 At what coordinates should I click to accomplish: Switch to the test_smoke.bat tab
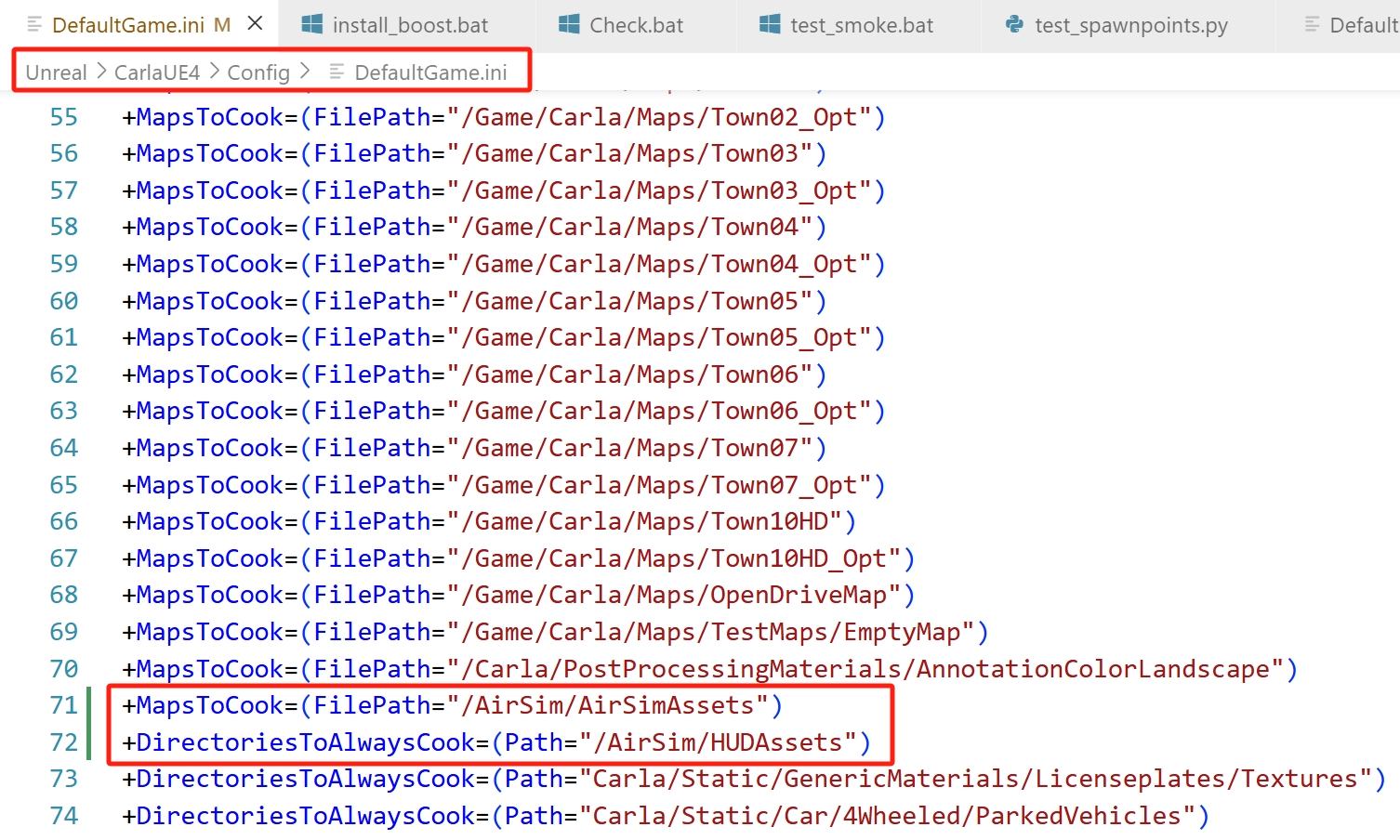pyautogui.click(x=861, y=25)
